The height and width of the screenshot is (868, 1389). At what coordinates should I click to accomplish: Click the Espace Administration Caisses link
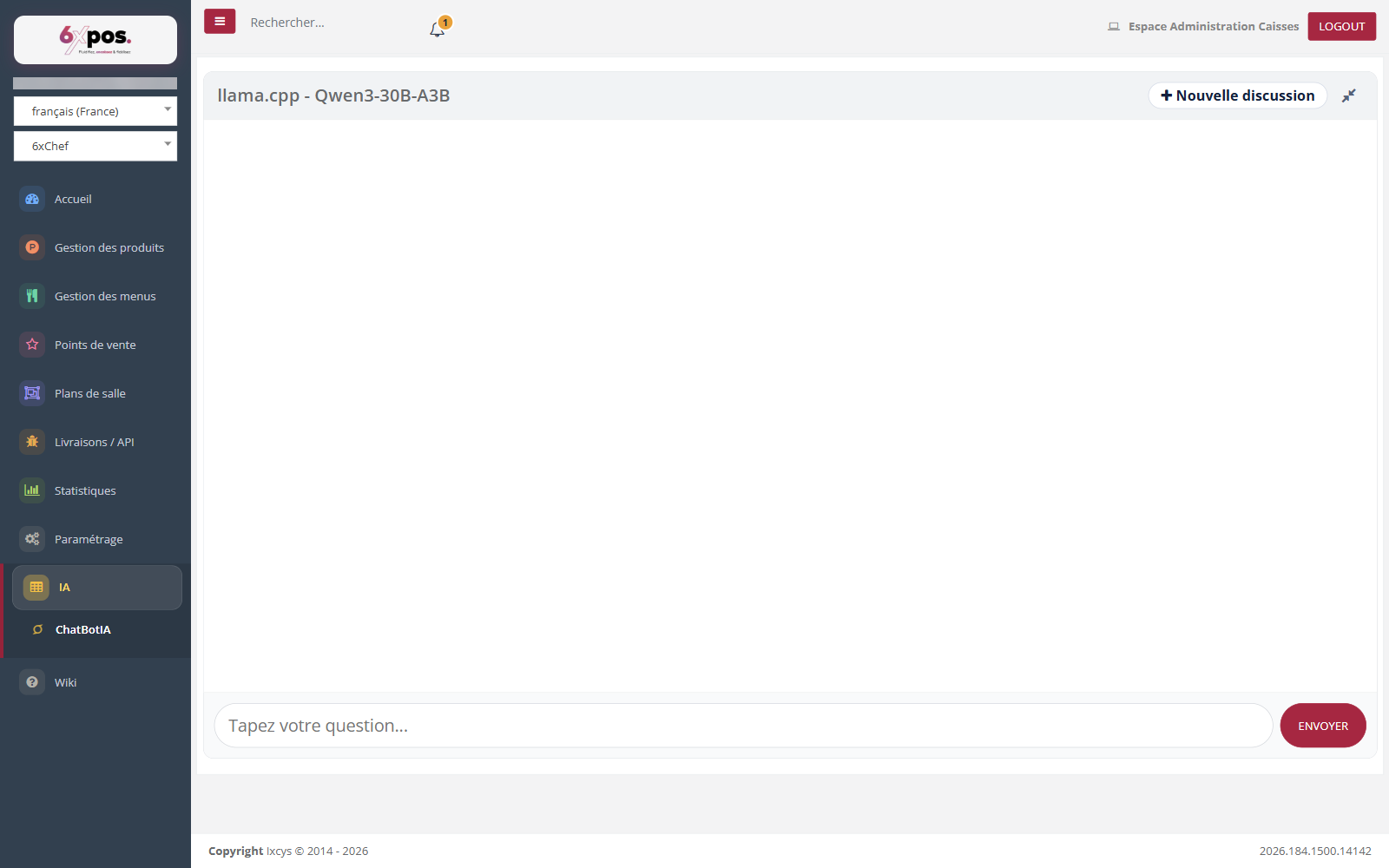pyautogui.click(x=1214, y=27)
